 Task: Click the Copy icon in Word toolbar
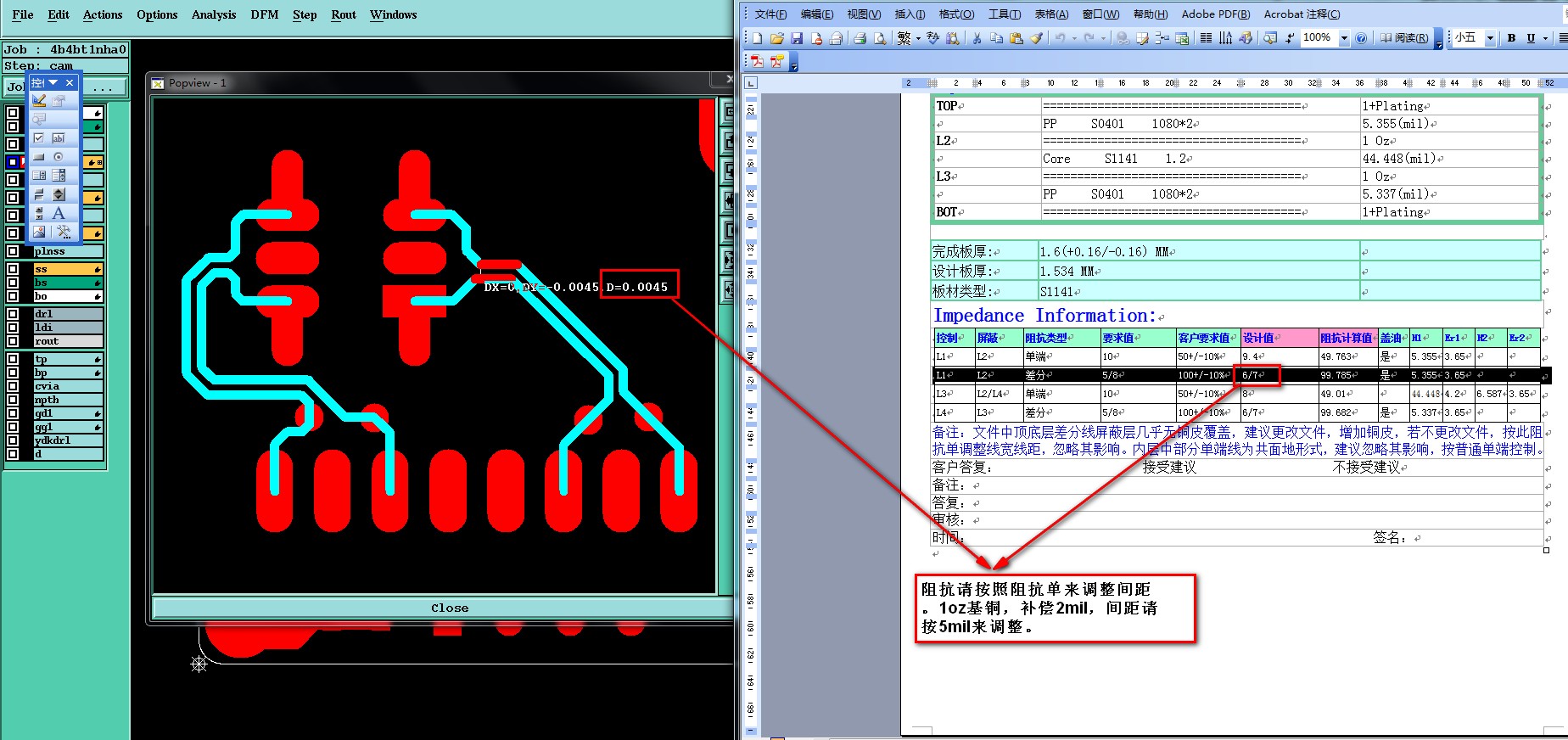[996, 38]
